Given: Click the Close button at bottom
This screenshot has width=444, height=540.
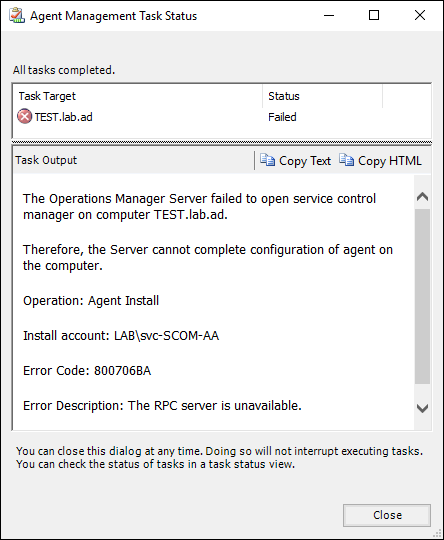Looking at the screenshot, I should click(x=387, y=515).
